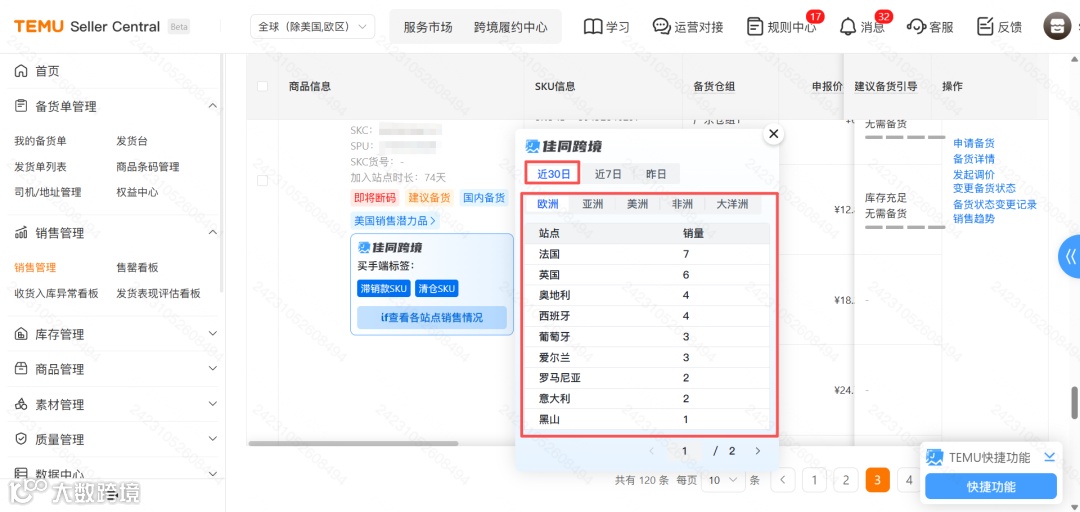Expand the 数据中心 menu section
This screenshot has height=512, width=1080.
click(213, 475)
